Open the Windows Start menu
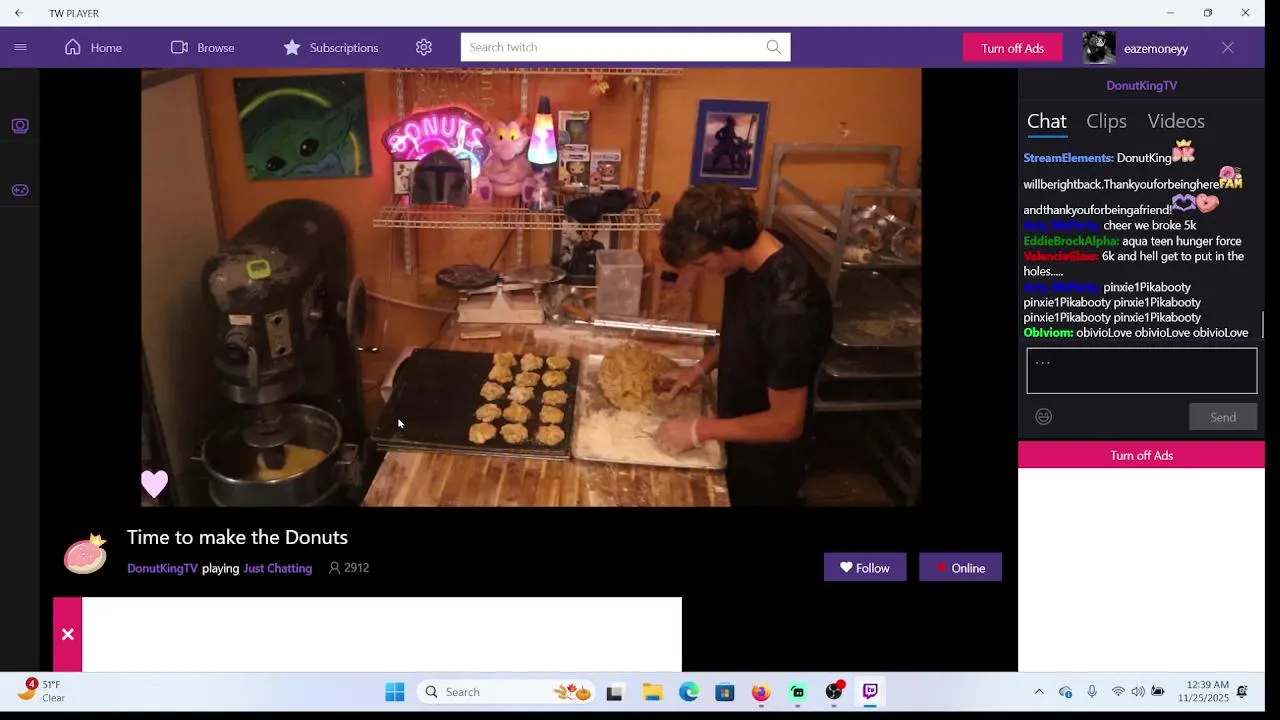Viewport: 1280px width, 720px height. tap(395, 692)
